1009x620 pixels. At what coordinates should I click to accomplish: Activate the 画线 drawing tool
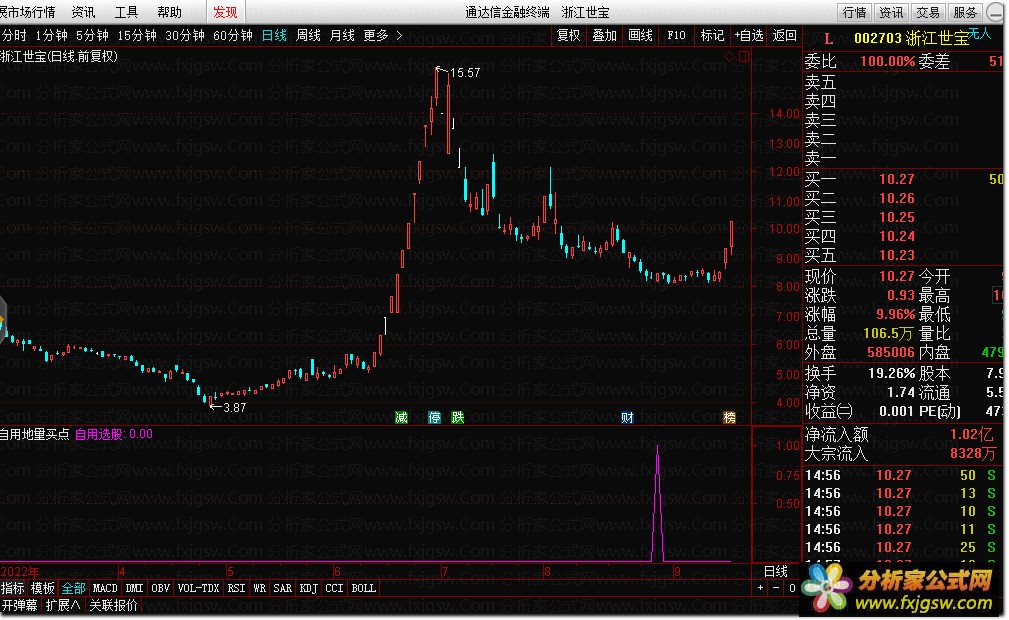click(x=640, y=35)
